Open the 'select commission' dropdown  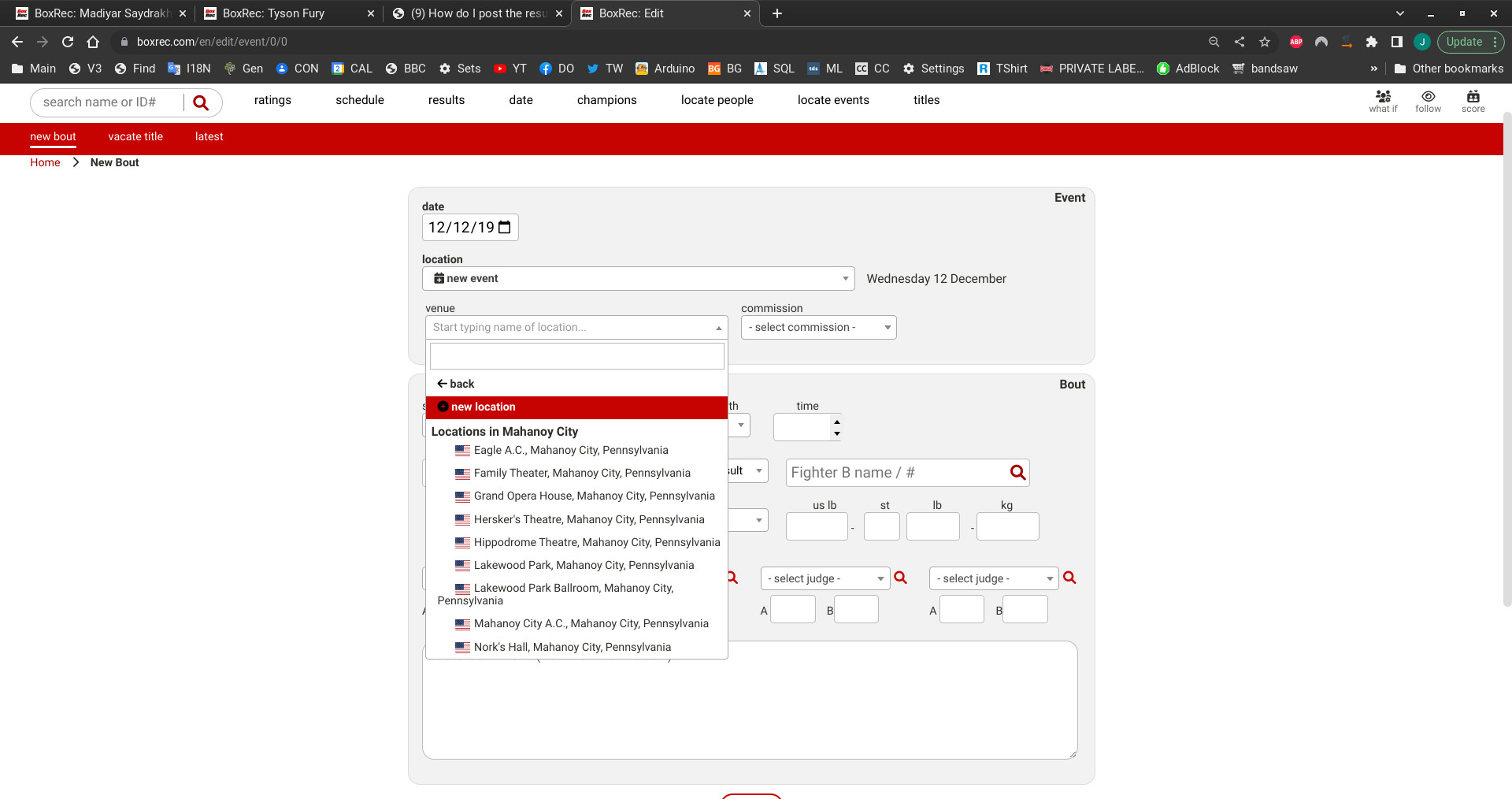pyautogui.click(x=819, y=327)
